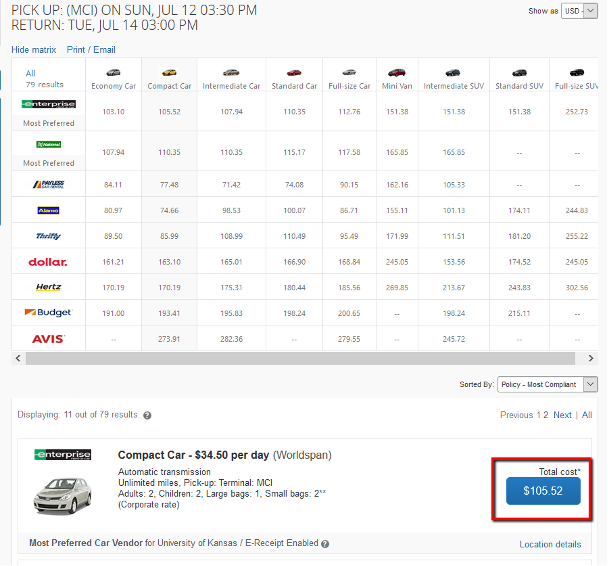This screenshot has height=566, width=608.
Task: Click the Hide matrix link
Action: coord(34,50)
